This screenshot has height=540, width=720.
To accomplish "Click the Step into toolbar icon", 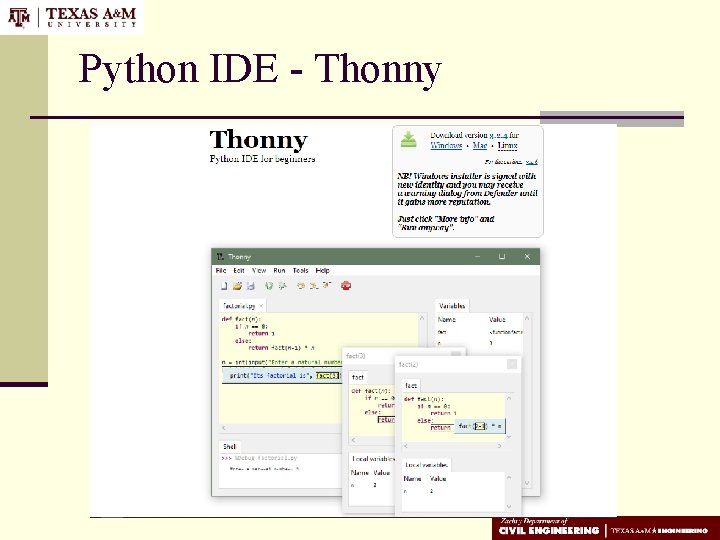I will click(x=314, y=286).
